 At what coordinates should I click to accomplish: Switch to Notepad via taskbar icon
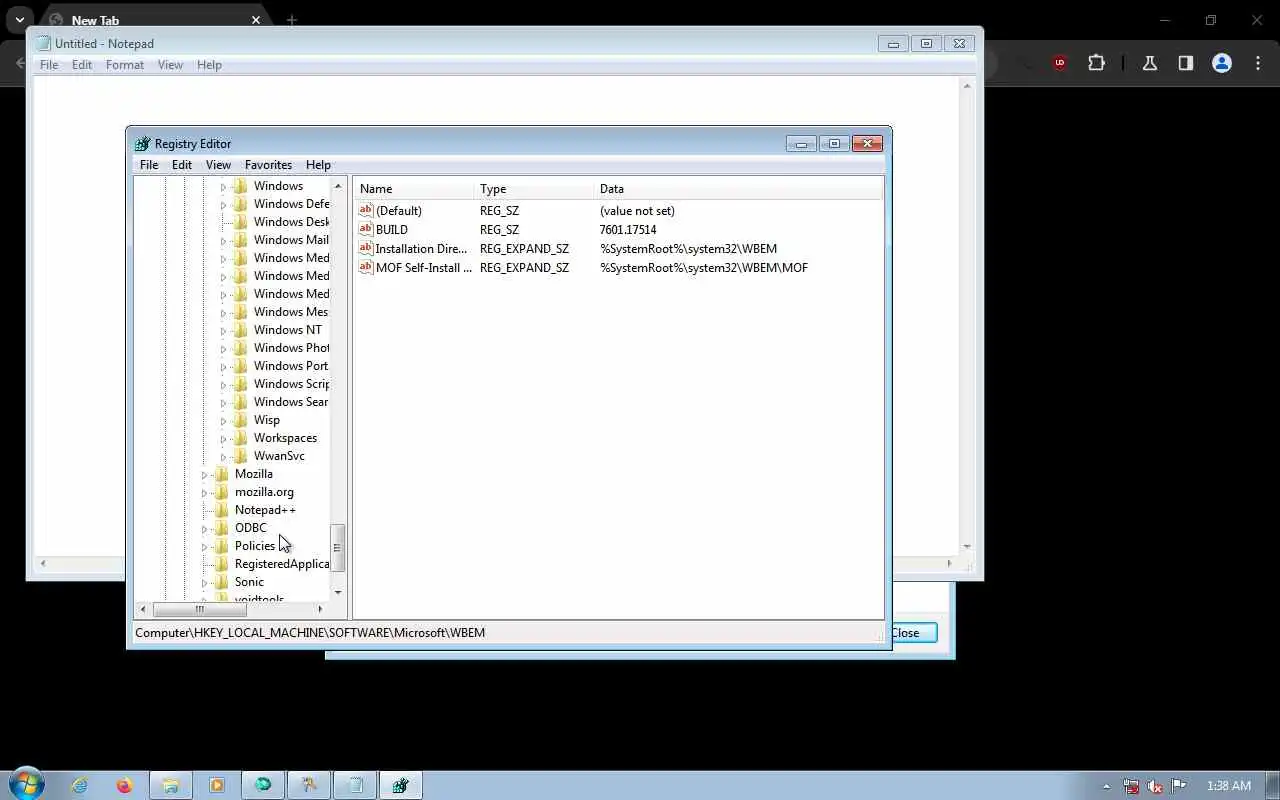click(355, 785)
